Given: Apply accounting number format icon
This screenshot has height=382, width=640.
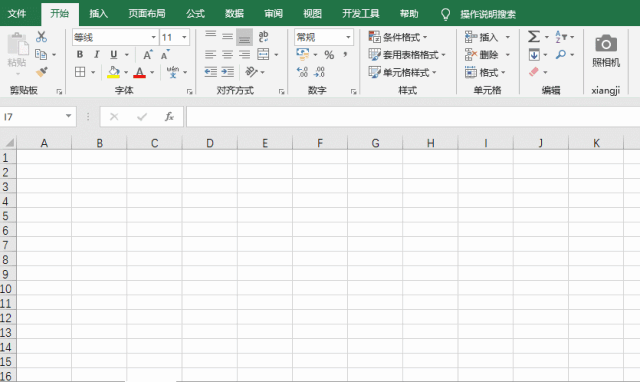Looking at the screenshot, I should coord(303,54).
